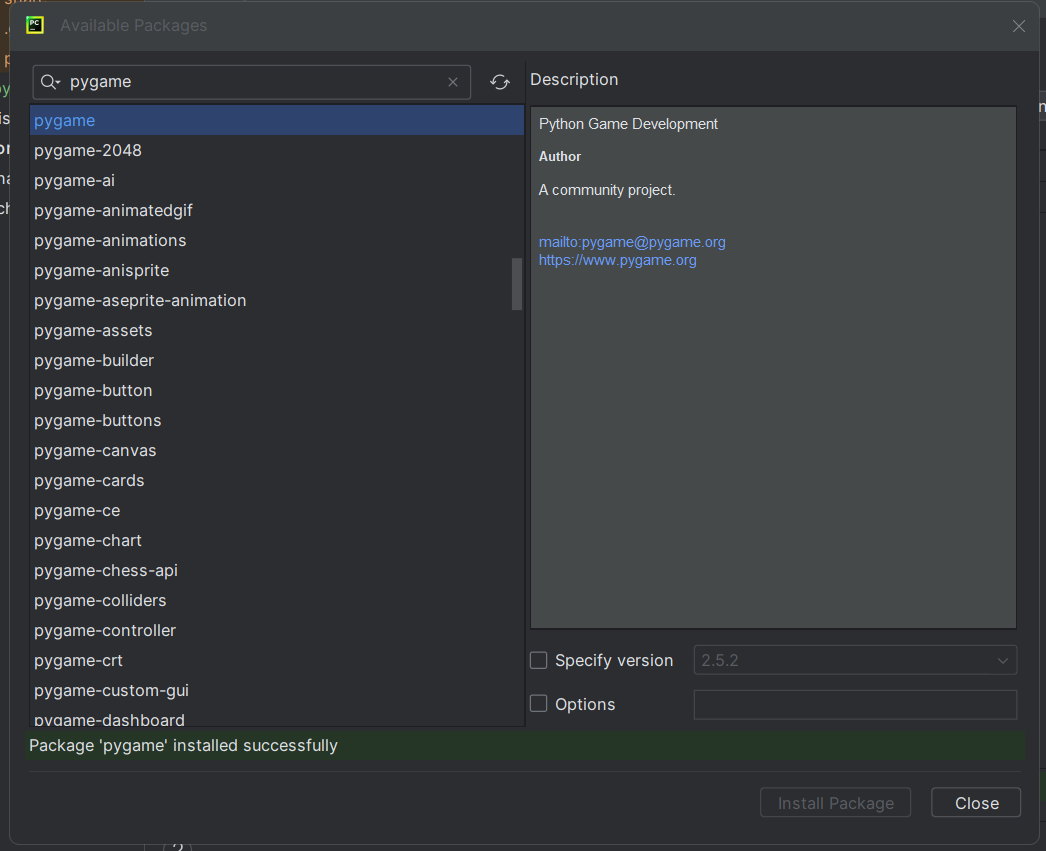Open the version 2.5.2 dropdown
Image resolution: width=1046 pixels, height=851 pixels.
855,660
